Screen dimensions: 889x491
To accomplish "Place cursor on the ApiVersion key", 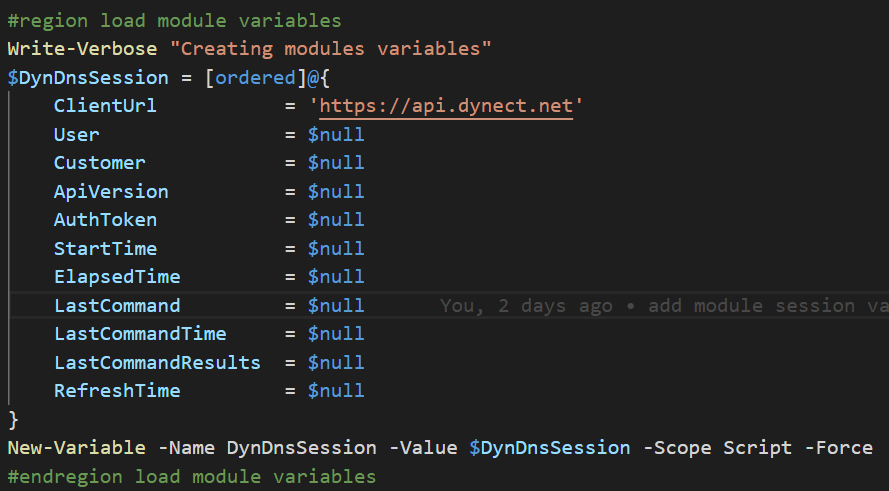I will [x=111, y=191].
